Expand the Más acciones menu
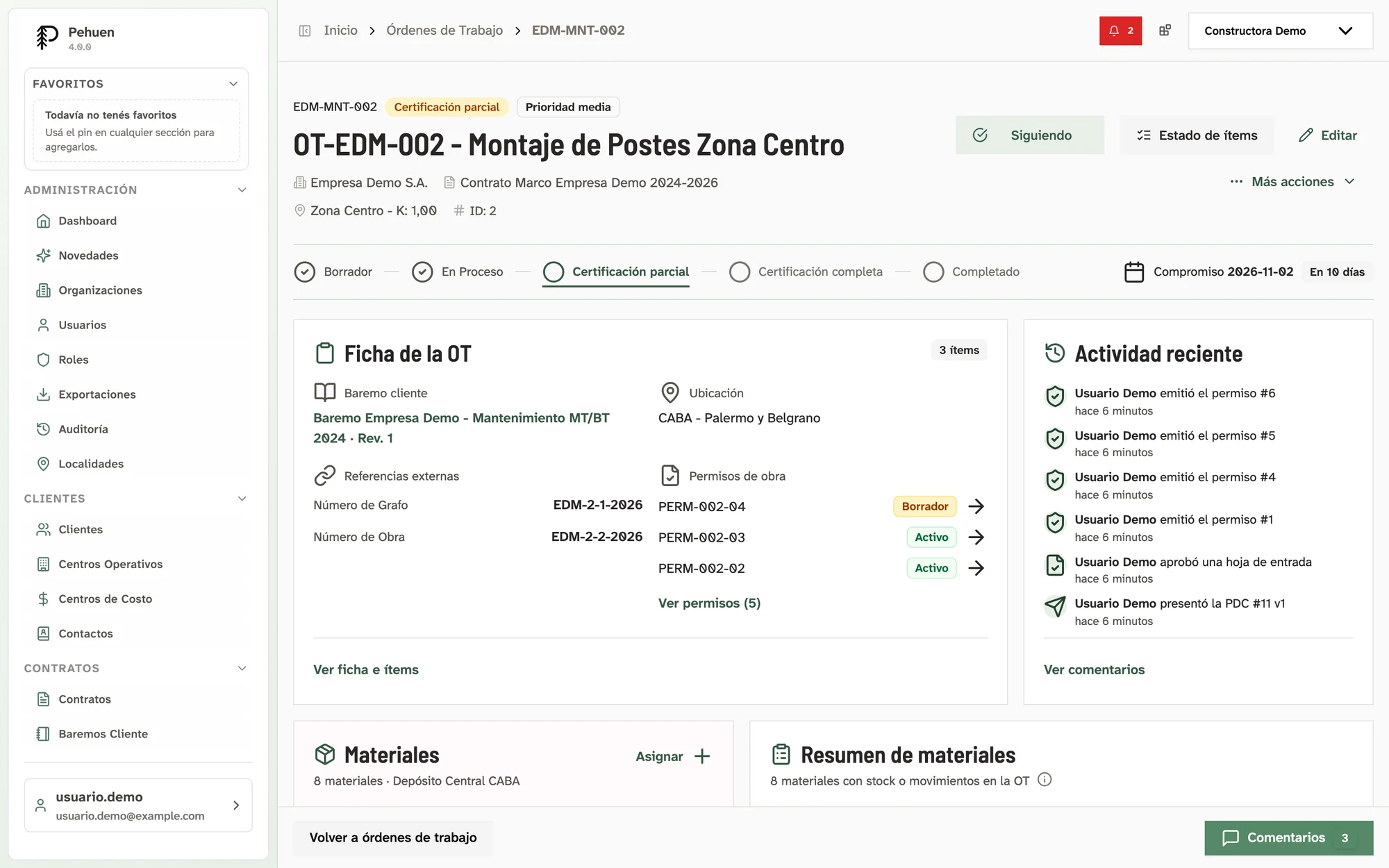Viewport: 1389px width, 868px height. (x=1292, y=182)
